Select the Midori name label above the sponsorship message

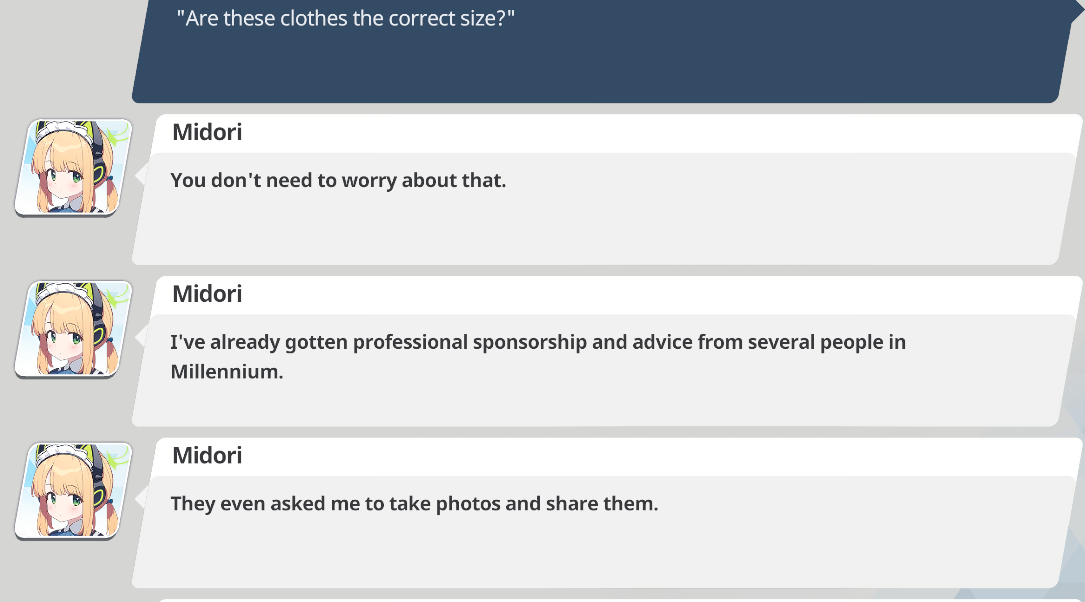(x=207, y=294)
